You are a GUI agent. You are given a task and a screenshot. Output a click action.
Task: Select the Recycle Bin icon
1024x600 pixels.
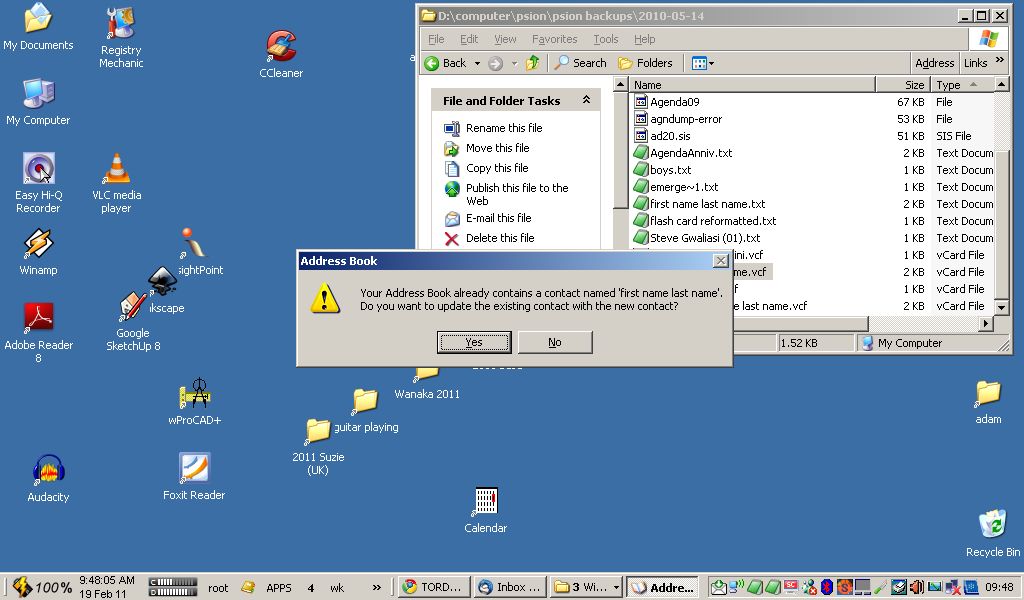coord(992,524)
